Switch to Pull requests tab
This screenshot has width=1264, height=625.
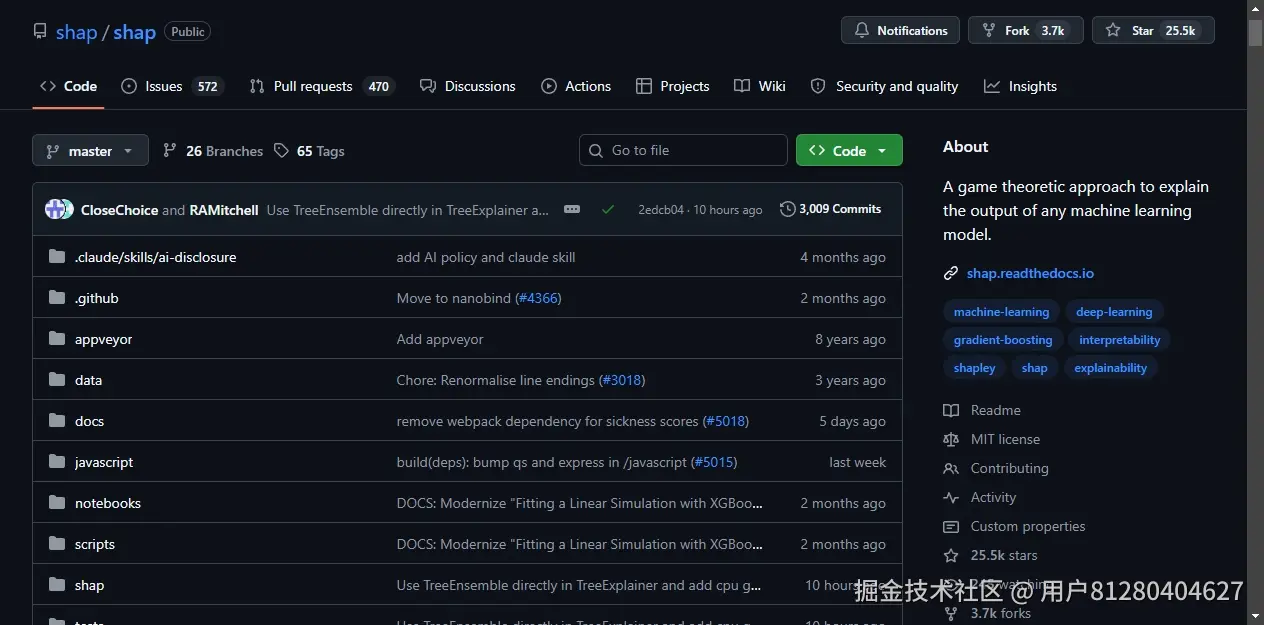[322, 86]
